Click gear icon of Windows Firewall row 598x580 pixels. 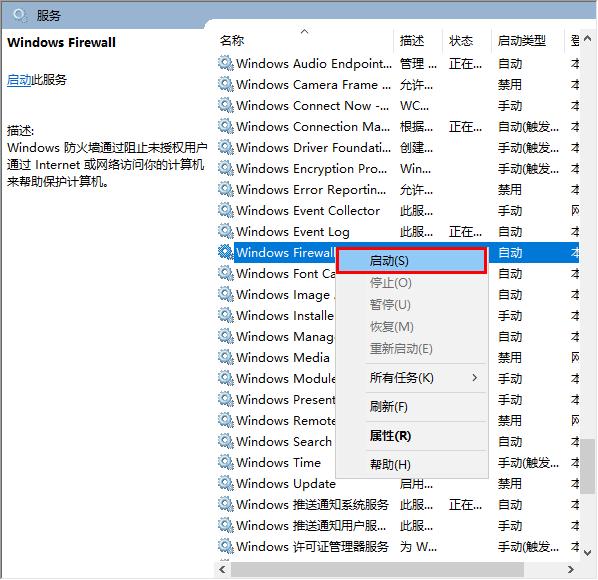point(225,252)
